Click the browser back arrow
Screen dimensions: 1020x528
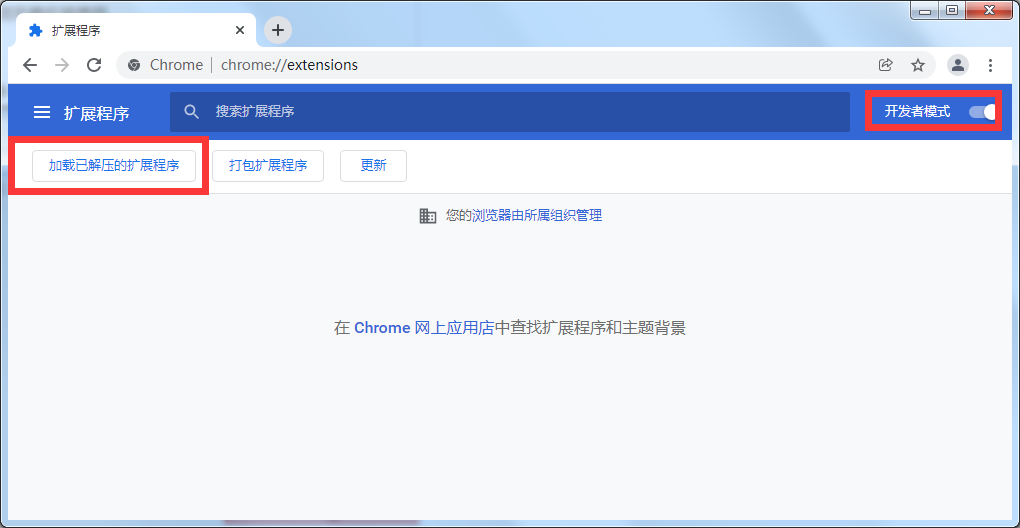[30, 65]
